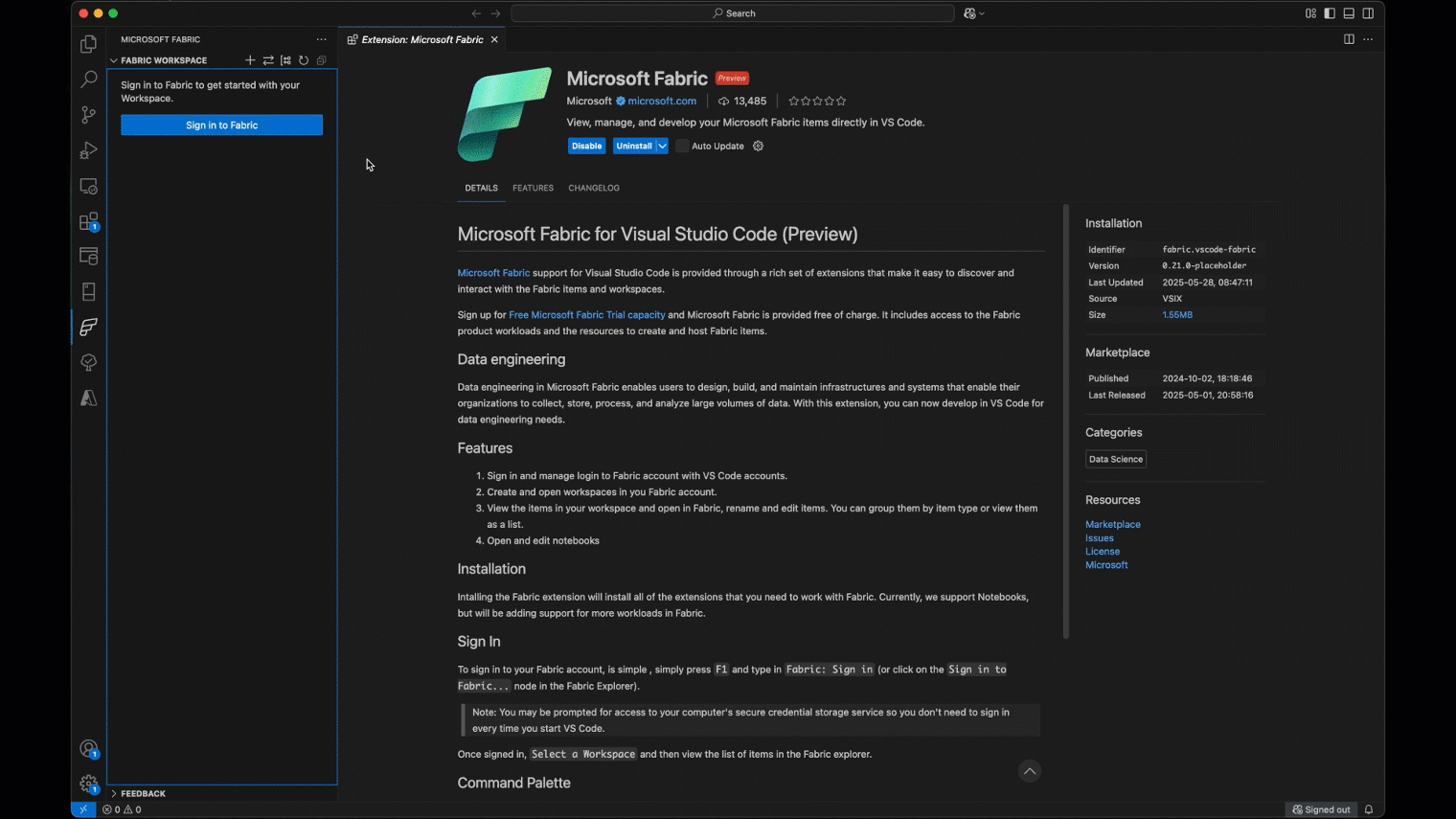
Task: Click switch arrows icon in Fabric Workspace header
Action: pos(268,60)
